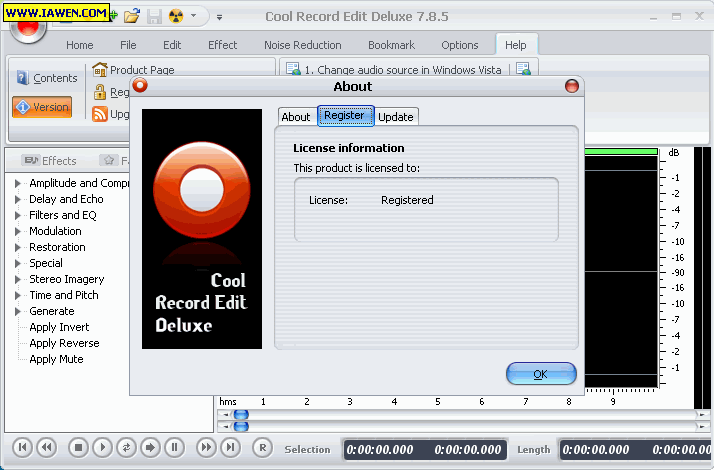The width and height of the screenshot is (714, 470).
Task: Click the yellow burn disc icon
Action: pyautogui.click(x=176, y=16)
